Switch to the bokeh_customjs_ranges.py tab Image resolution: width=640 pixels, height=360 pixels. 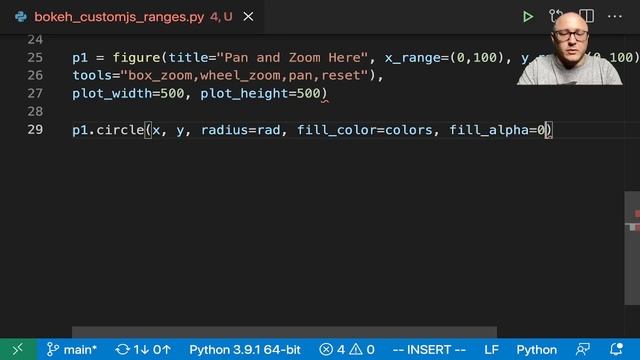coord(133,17)
